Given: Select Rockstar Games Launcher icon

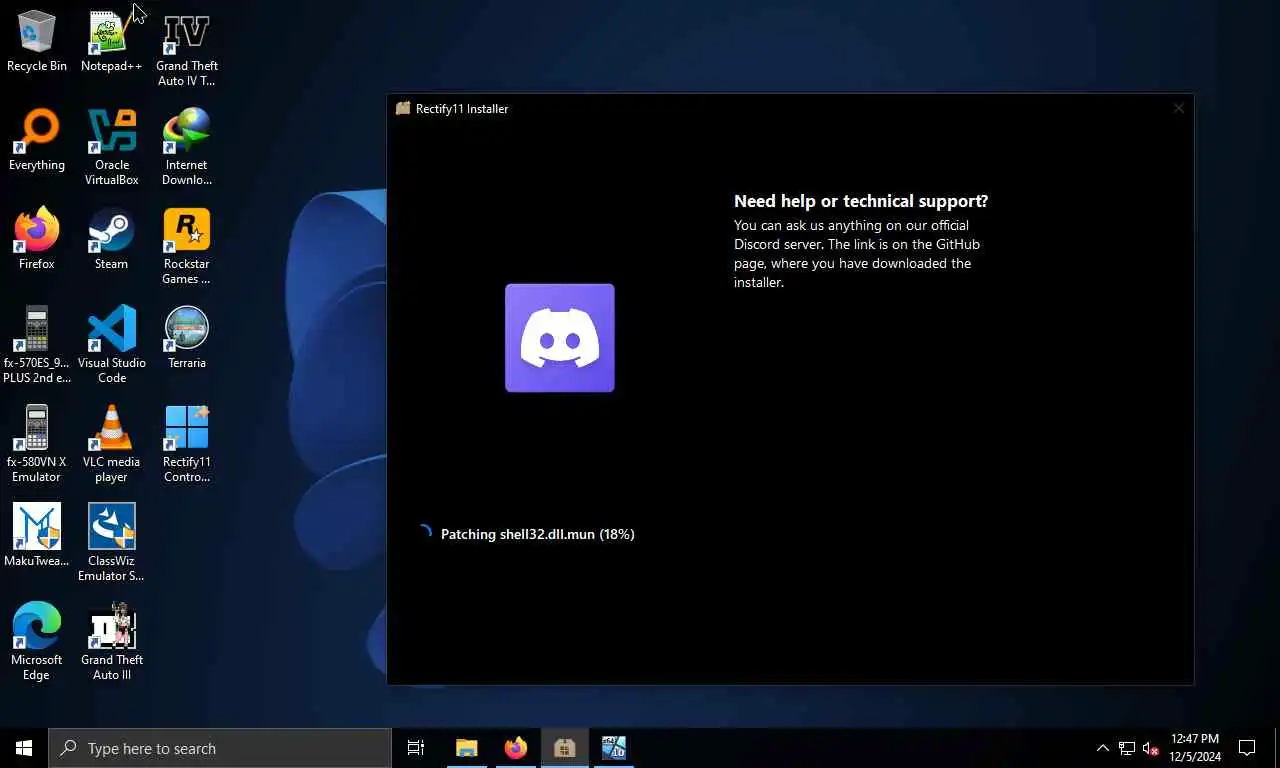Looking at the screenshot, I should click(186, 247).
